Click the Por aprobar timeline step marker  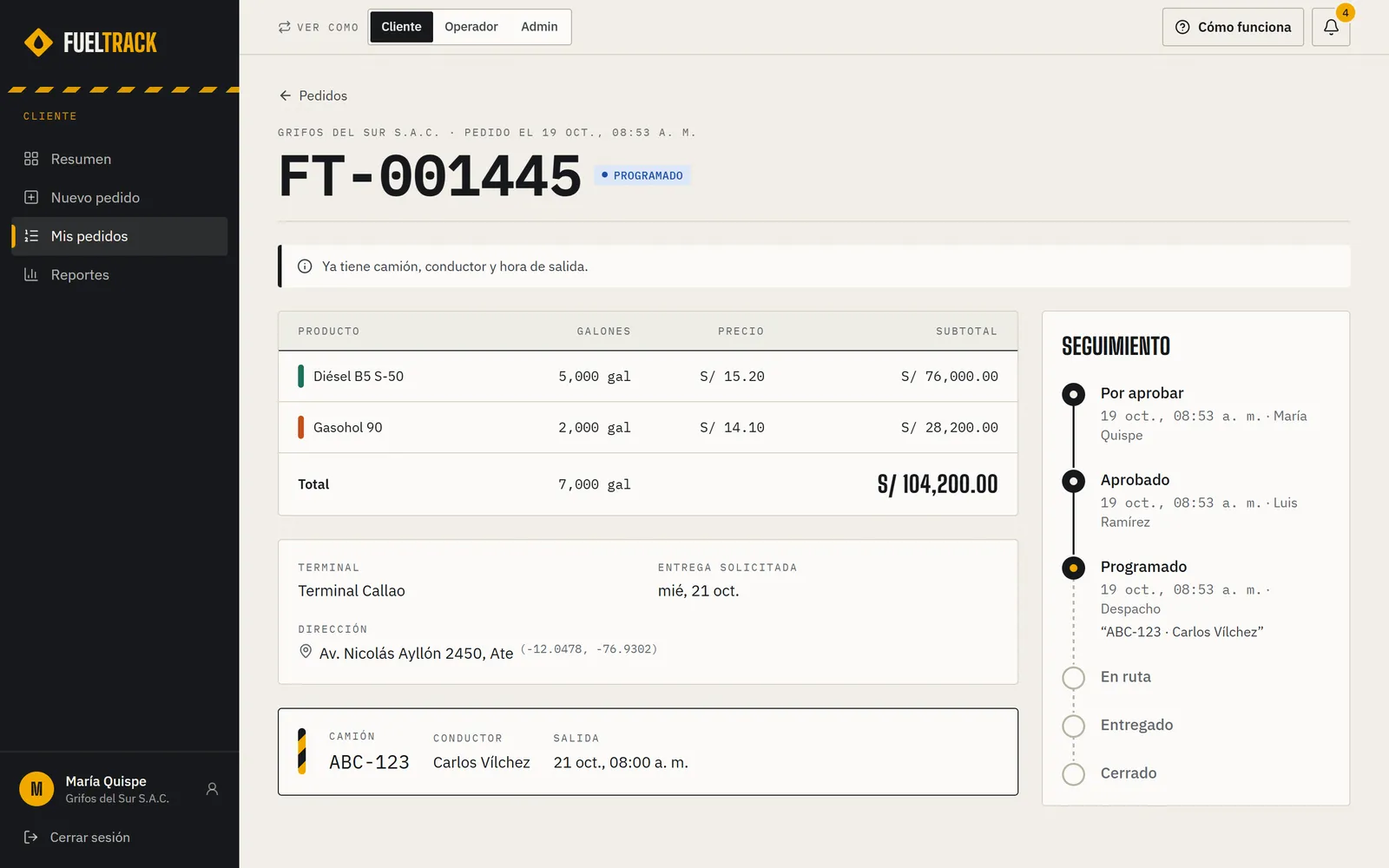(1074, 394)
